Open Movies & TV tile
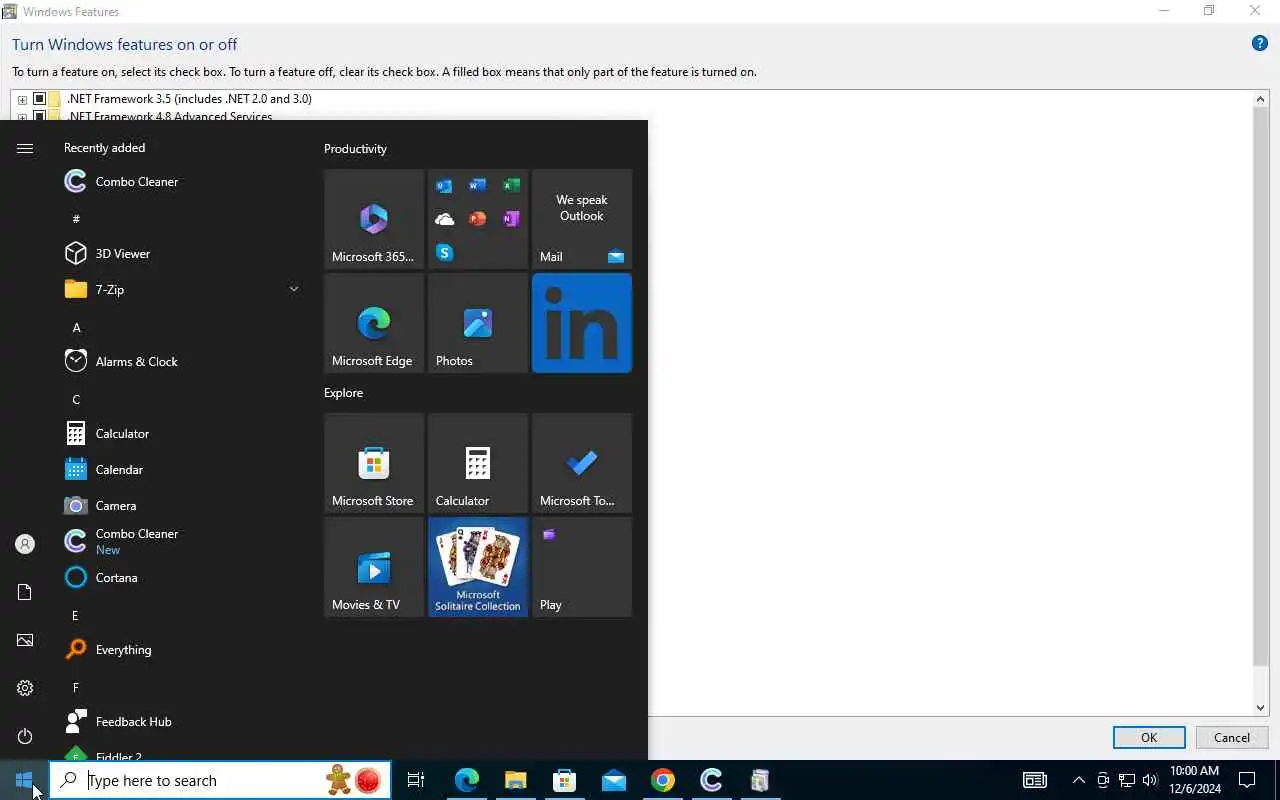The height and width of the screenshot is (800, 1280). pos(374,567)
